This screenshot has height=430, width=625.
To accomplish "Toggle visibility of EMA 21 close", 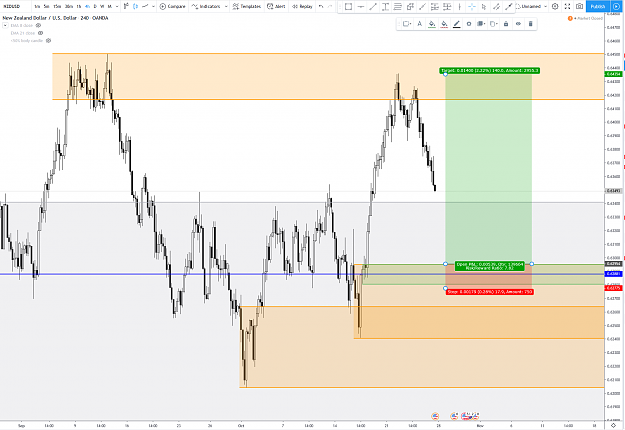I will tap(40, 33).
